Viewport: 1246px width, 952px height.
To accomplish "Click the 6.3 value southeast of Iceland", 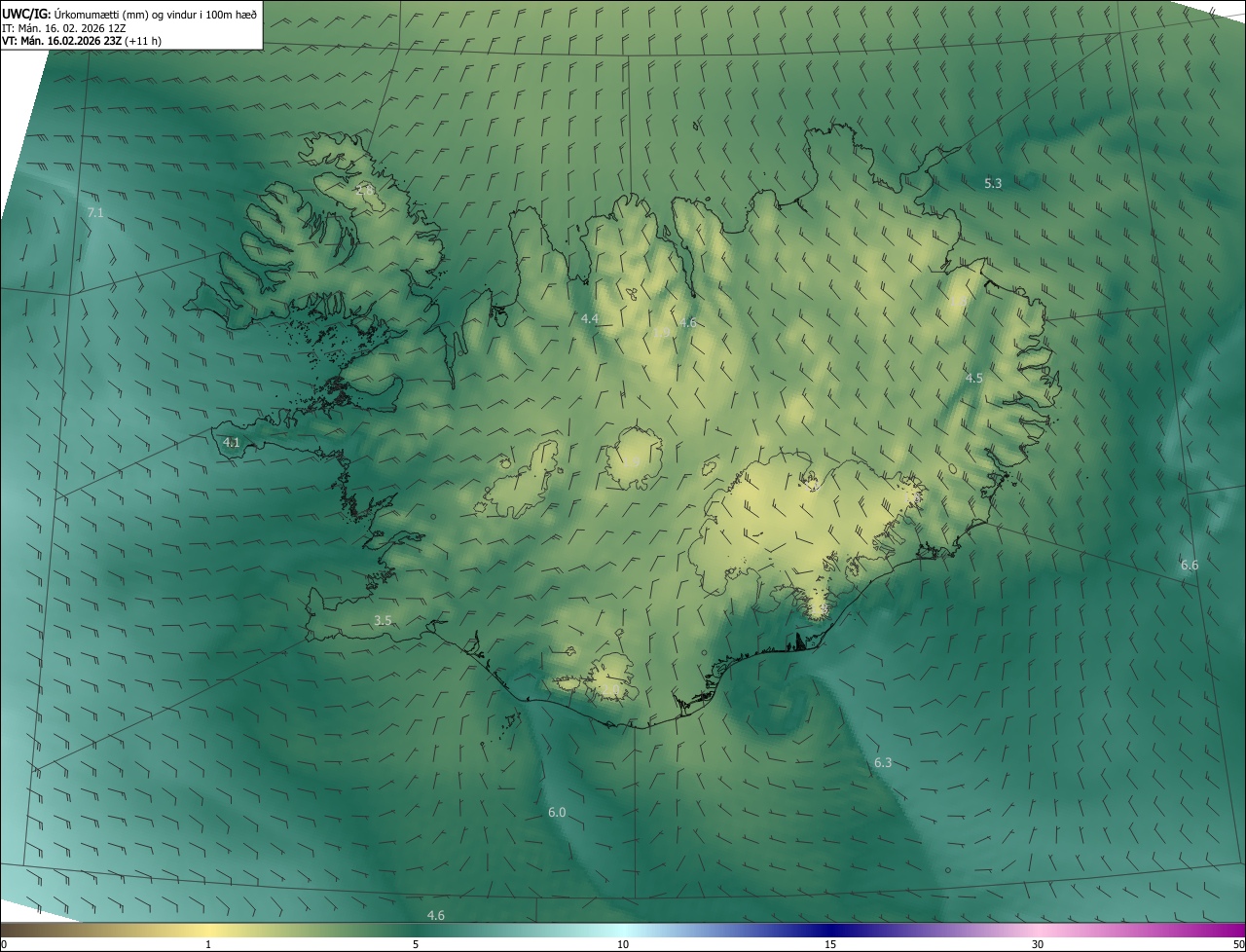I will tap(883, 762).
